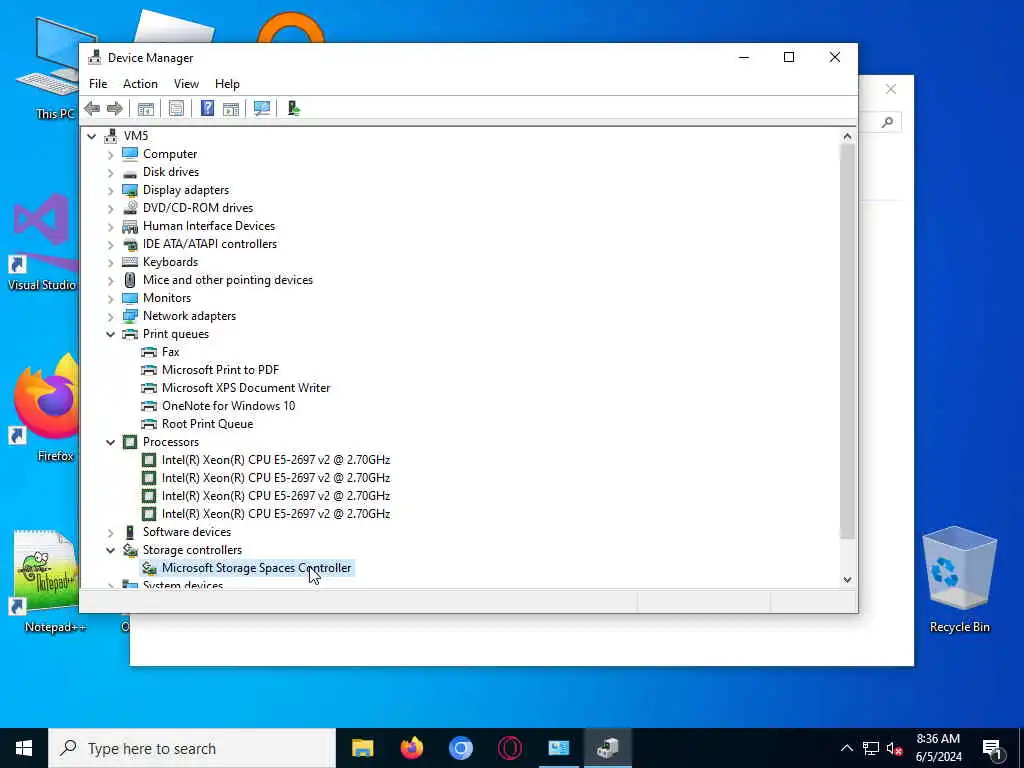
Task: Click the Windows Start button
Action: point(24,748)
